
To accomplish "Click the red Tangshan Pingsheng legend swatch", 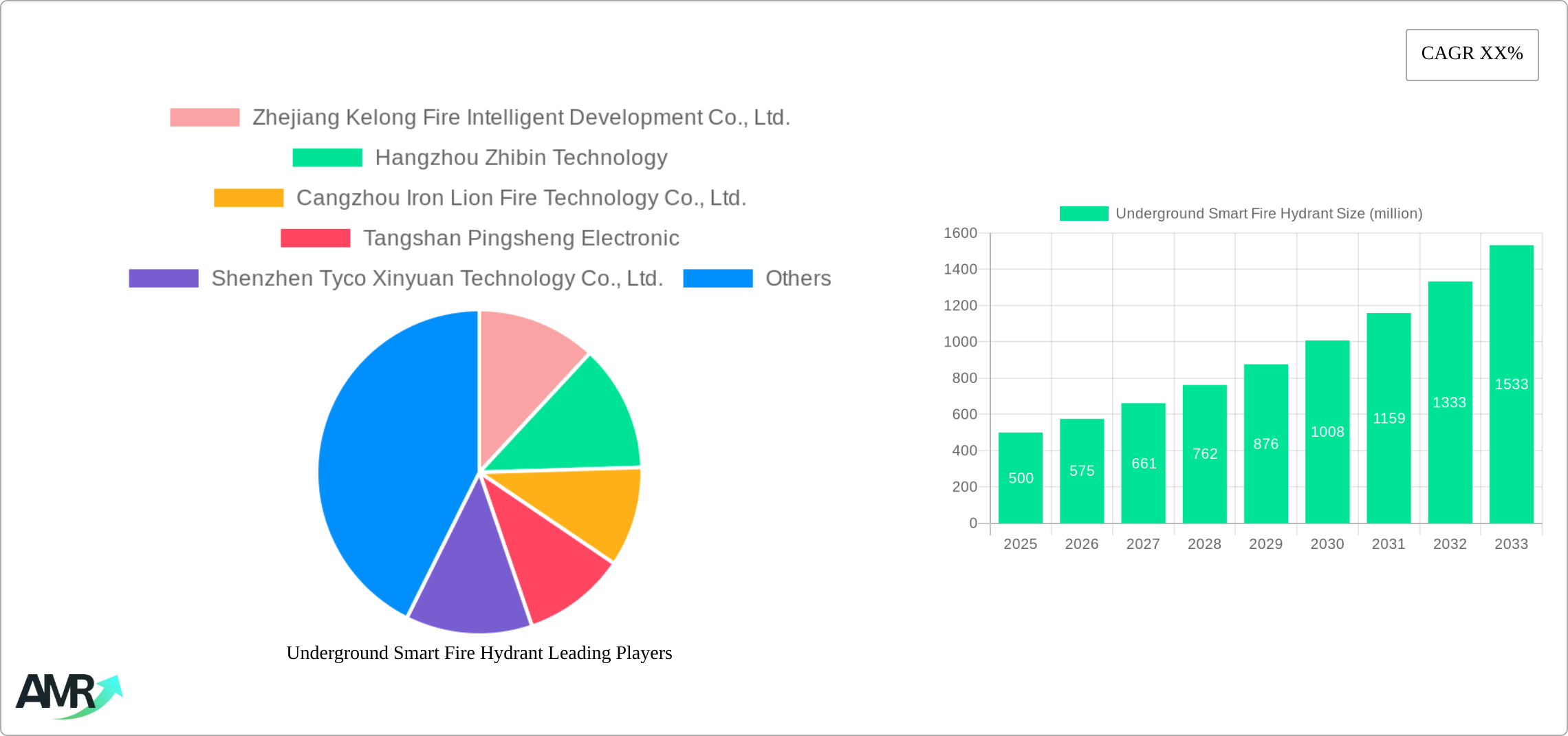I will 316,238.
